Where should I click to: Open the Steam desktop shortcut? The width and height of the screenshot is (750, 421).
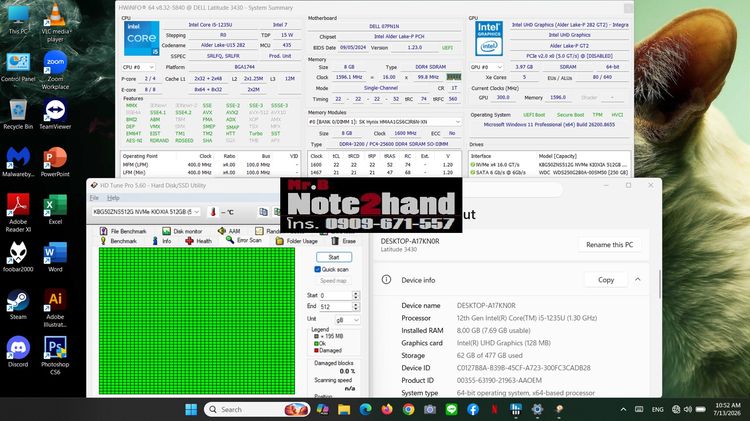(x=18, y=305)
